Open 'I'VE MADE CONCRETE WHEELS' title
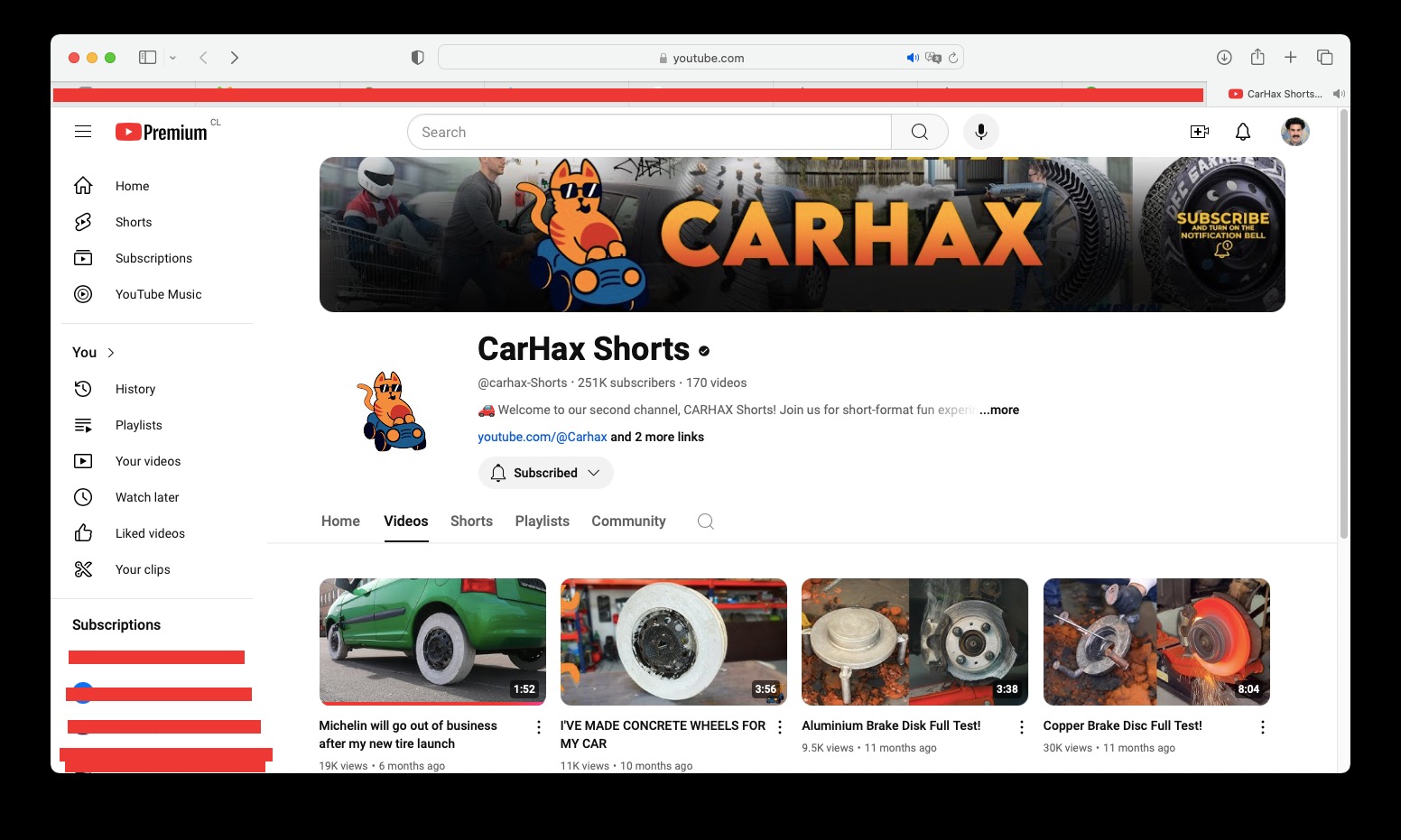The width and height of the screenshot is (1401, 840). [x=663, y=734]
